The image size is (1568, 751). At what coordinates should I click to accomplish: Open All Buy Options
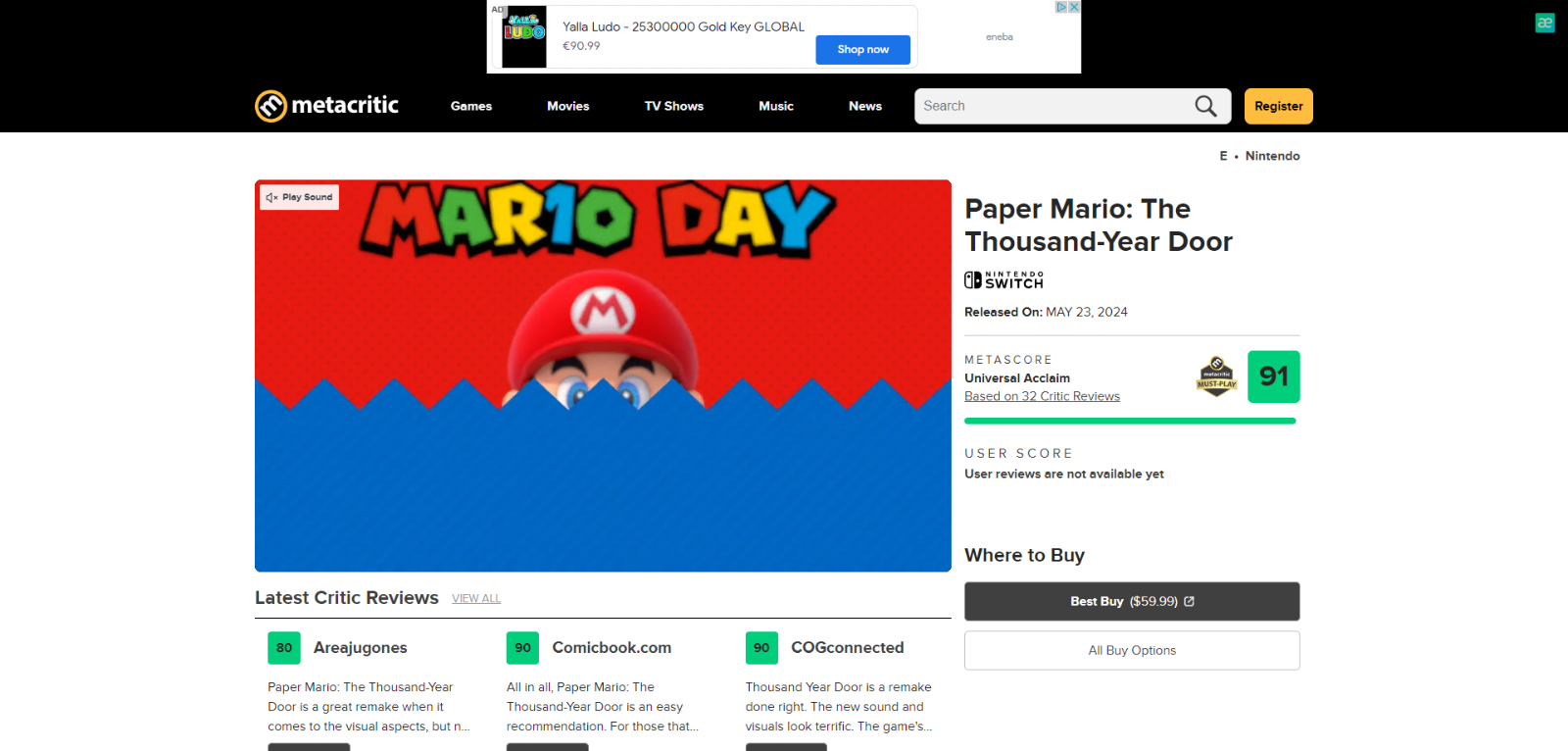[1132, 651]
